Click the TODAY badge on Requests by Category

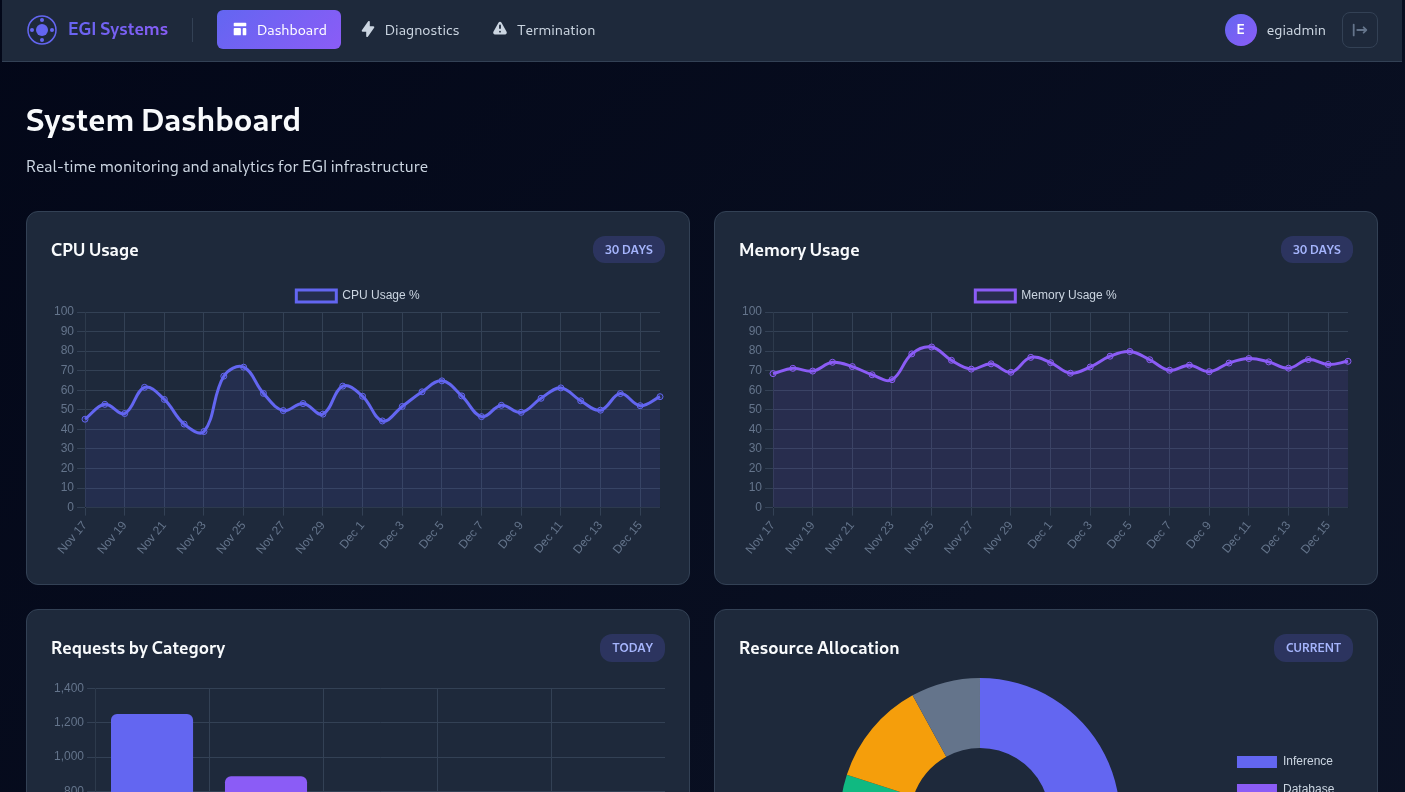click(x=632, y=648)
